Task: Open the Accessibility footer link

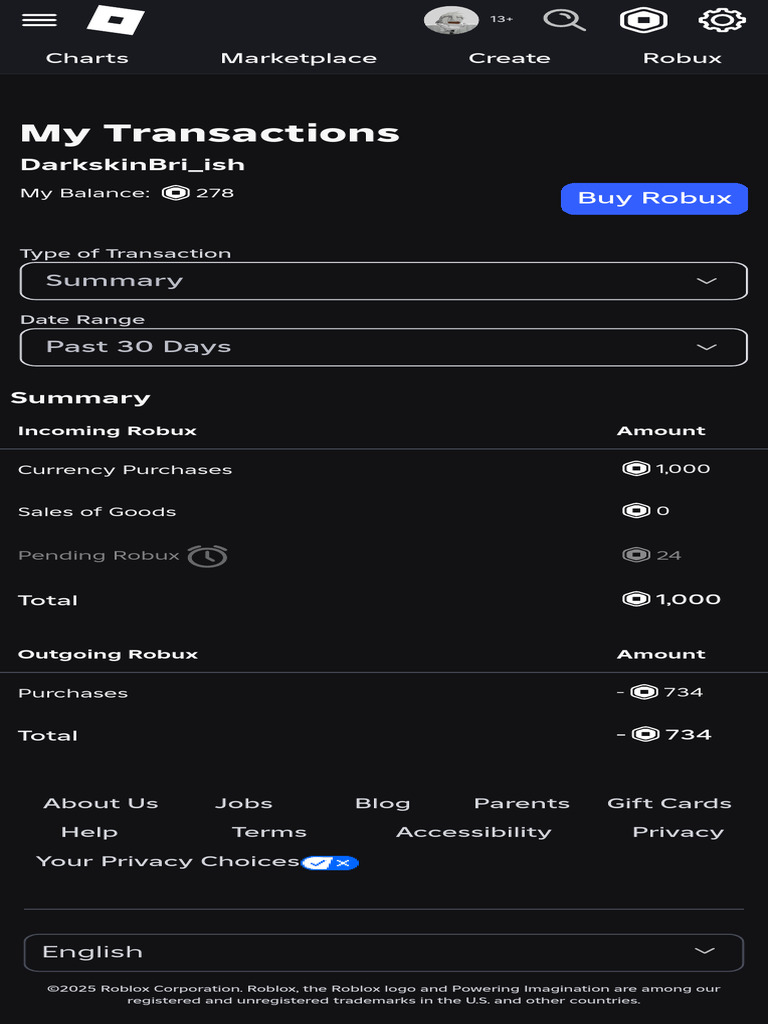Action: [473, 832]
